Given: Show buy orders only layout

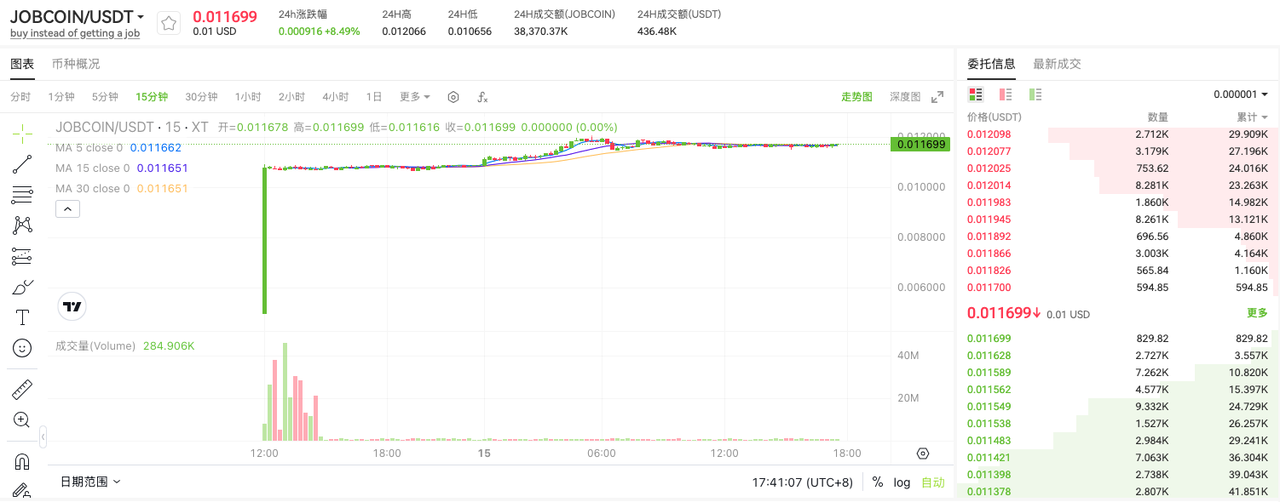Looking at the screenshot, I should click(1035, 94).
